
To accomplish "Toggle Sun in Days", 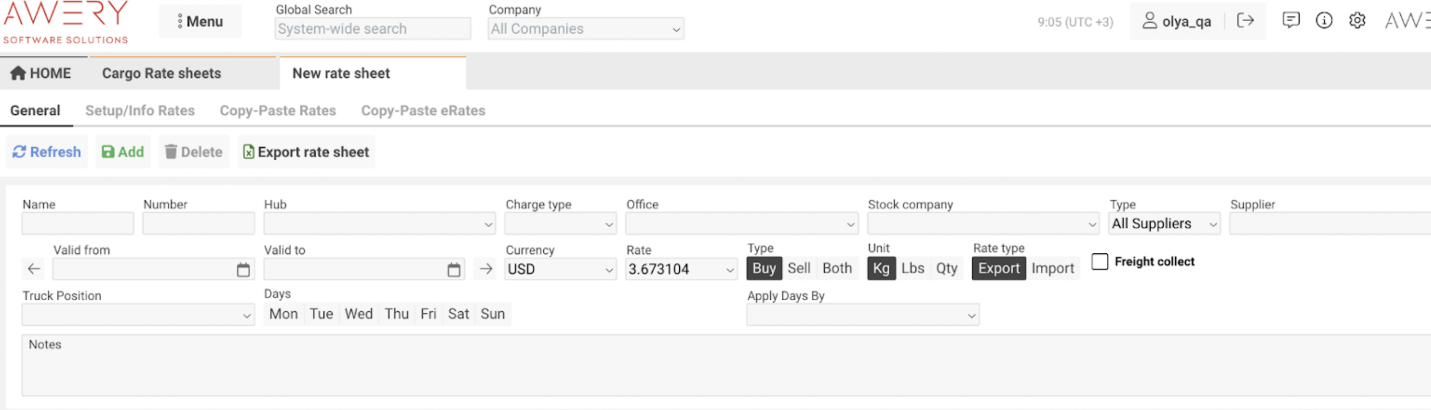I will point(493,314).
